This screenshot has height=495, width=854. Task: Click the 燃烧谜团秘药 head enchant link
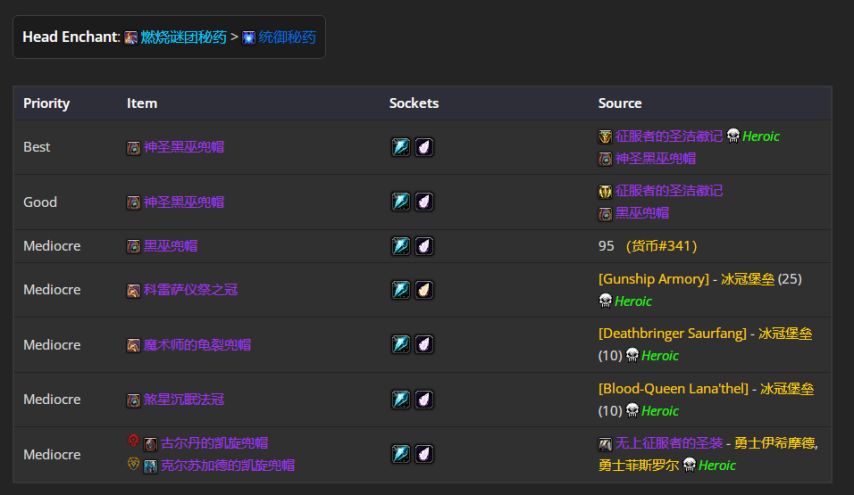(x=184, y=37)
